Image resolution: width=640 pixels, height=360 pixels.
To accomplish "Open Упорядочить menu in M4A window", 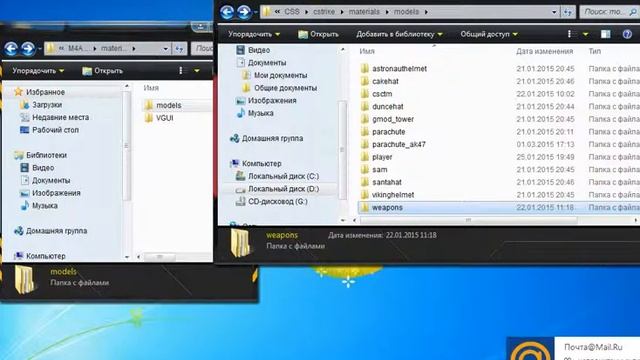I will pyautogui.click(x=38, y=71).
